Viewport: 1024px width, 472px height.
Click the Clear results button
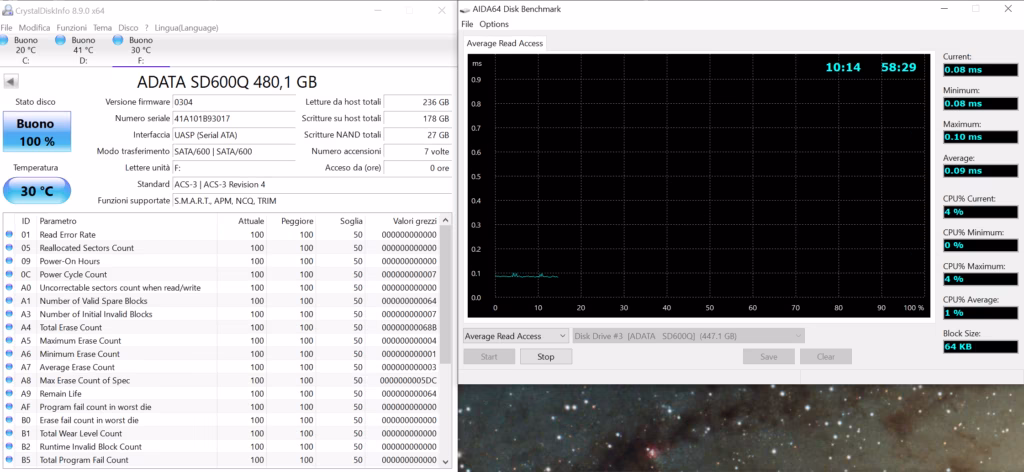(x=826, y=356)
